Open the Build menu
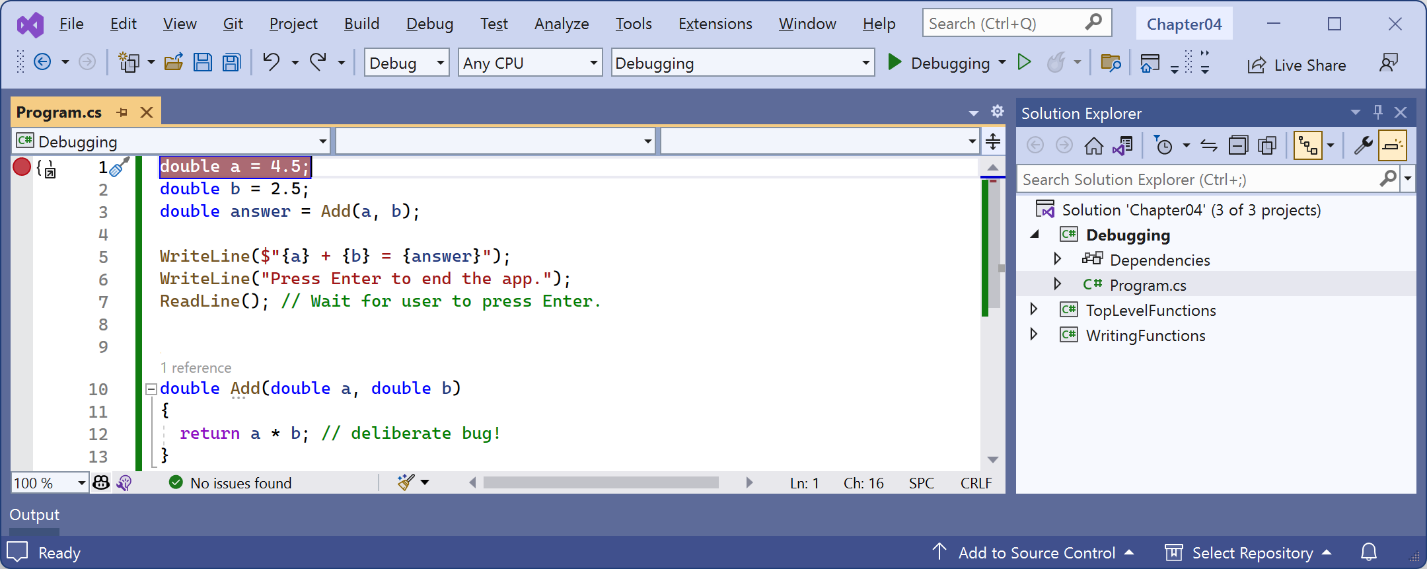 tap(362, 24)
